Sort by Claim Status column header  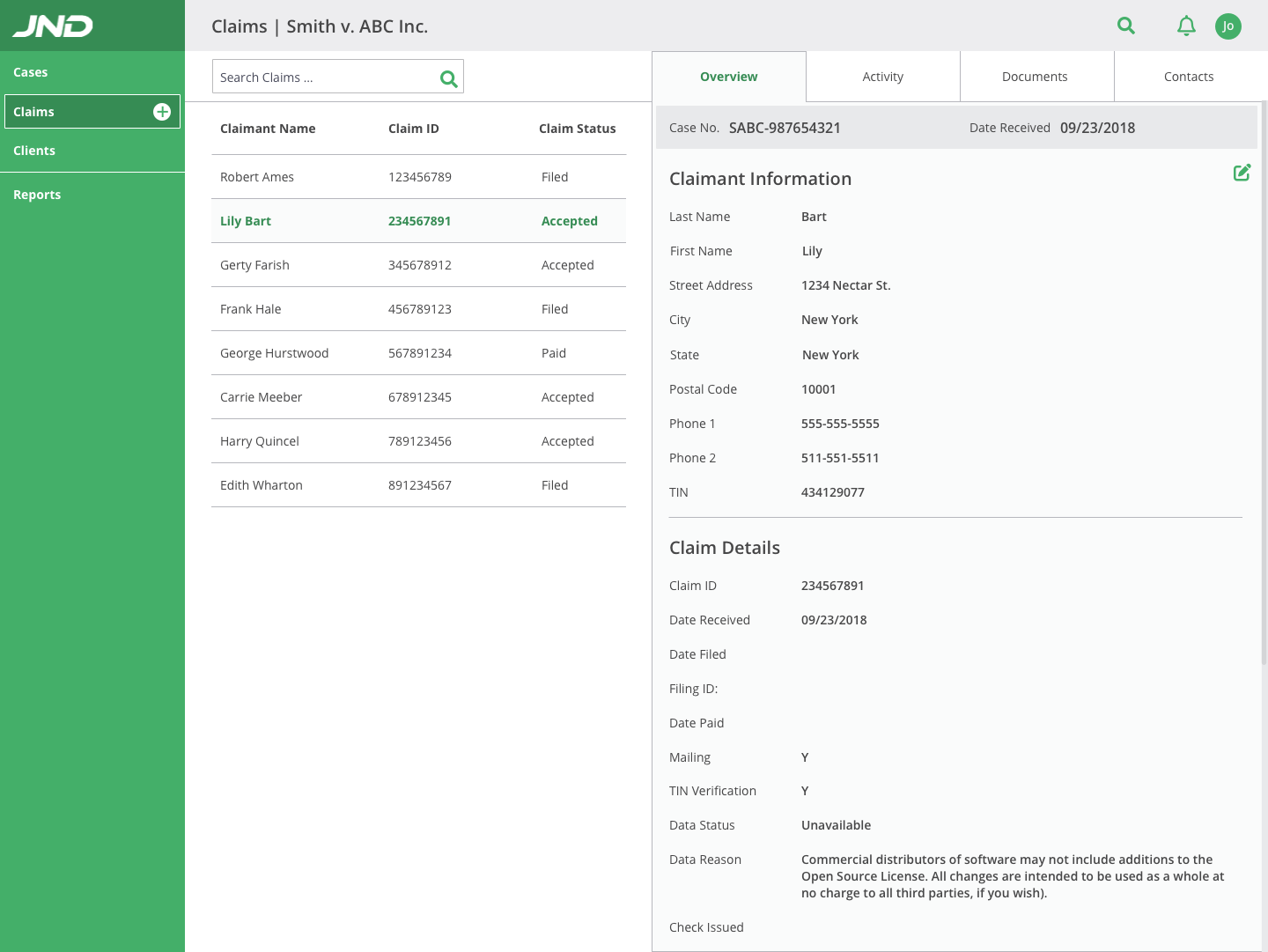click(577, 129)
